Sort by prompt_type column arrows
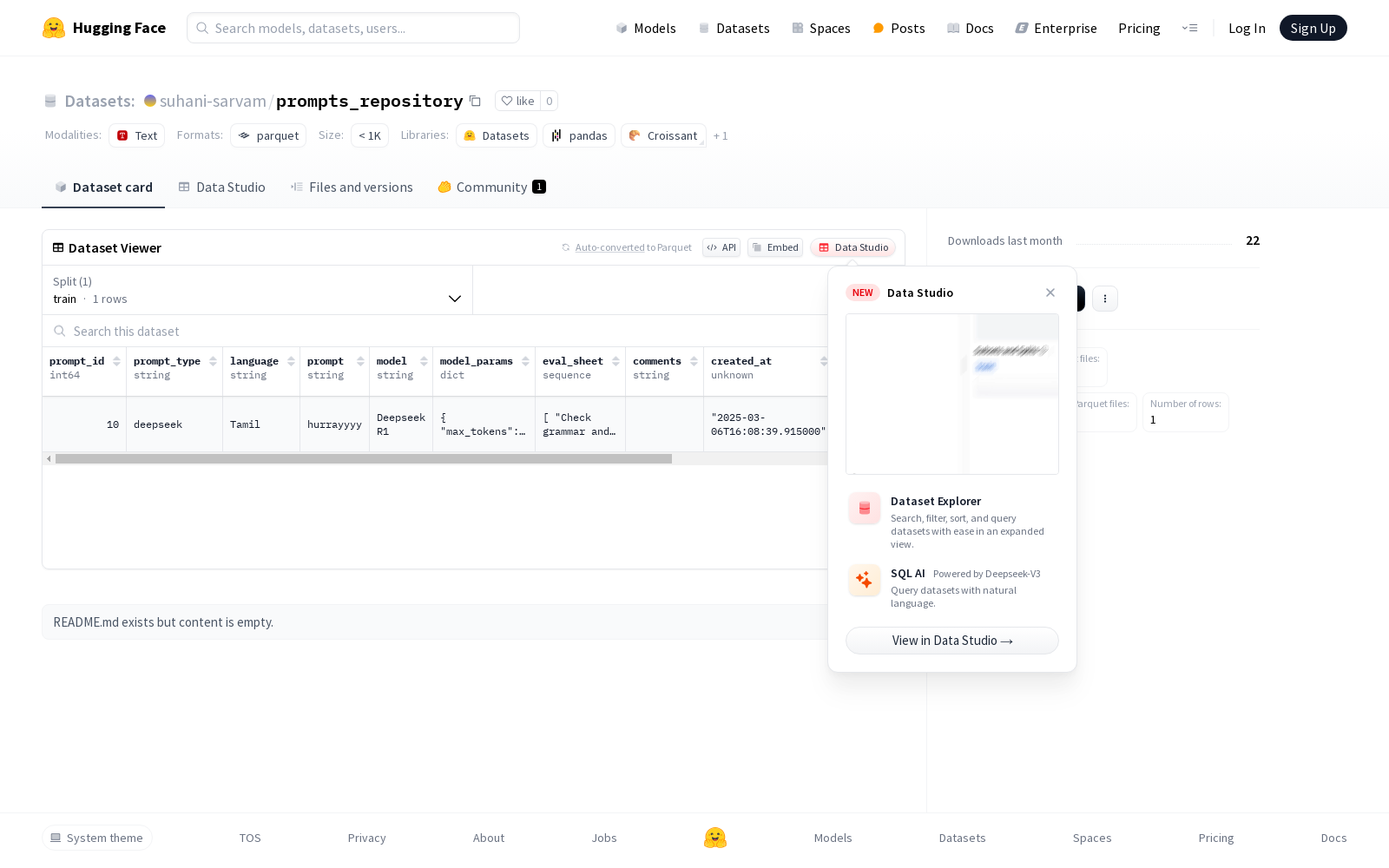Image resolution: width=1389 pixels, height=868 pixels. 213,361
